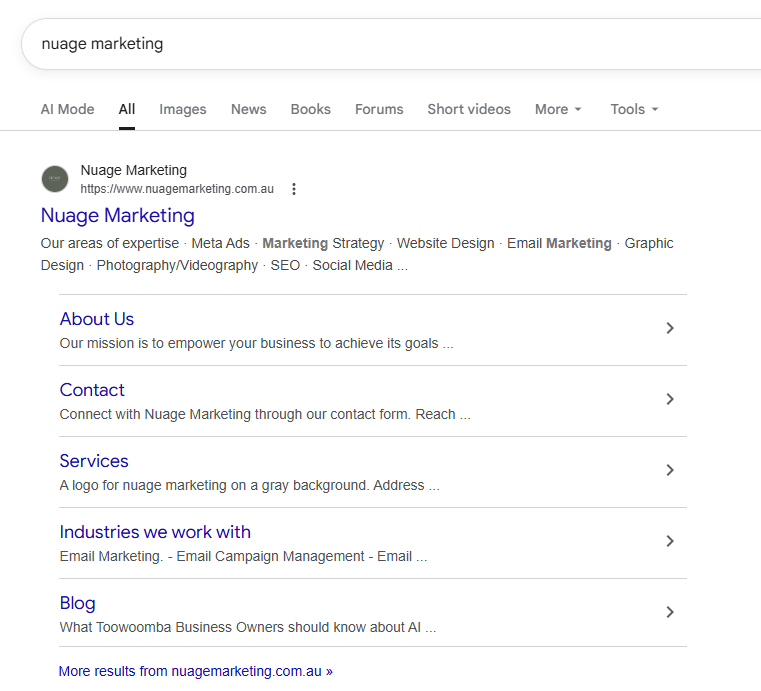
Task: Switch to Images tab
Action: (x=183, y=109)
